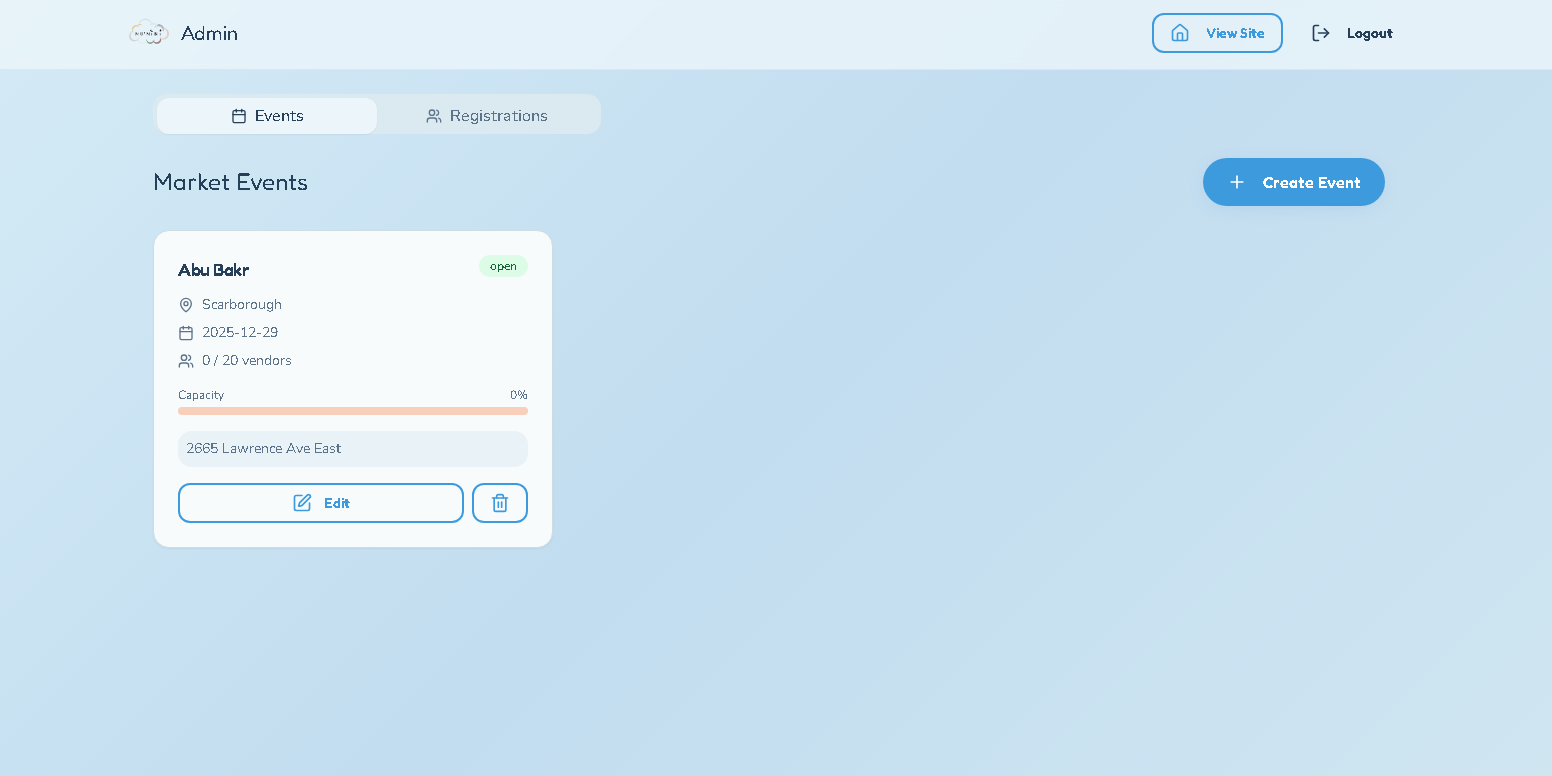Click the pencil icon inside the Edit button
Screen dimensions: 1552x776
pyautogui.click(x=303, y=502)
